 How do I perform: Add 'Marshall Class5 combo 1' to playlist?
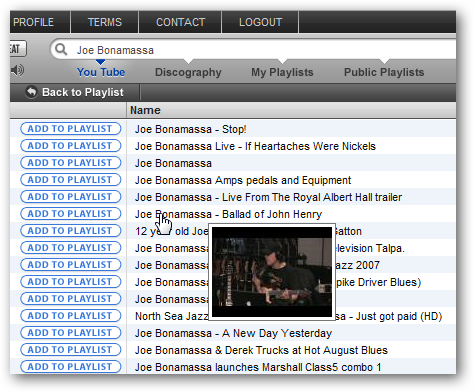click(70, 367)
